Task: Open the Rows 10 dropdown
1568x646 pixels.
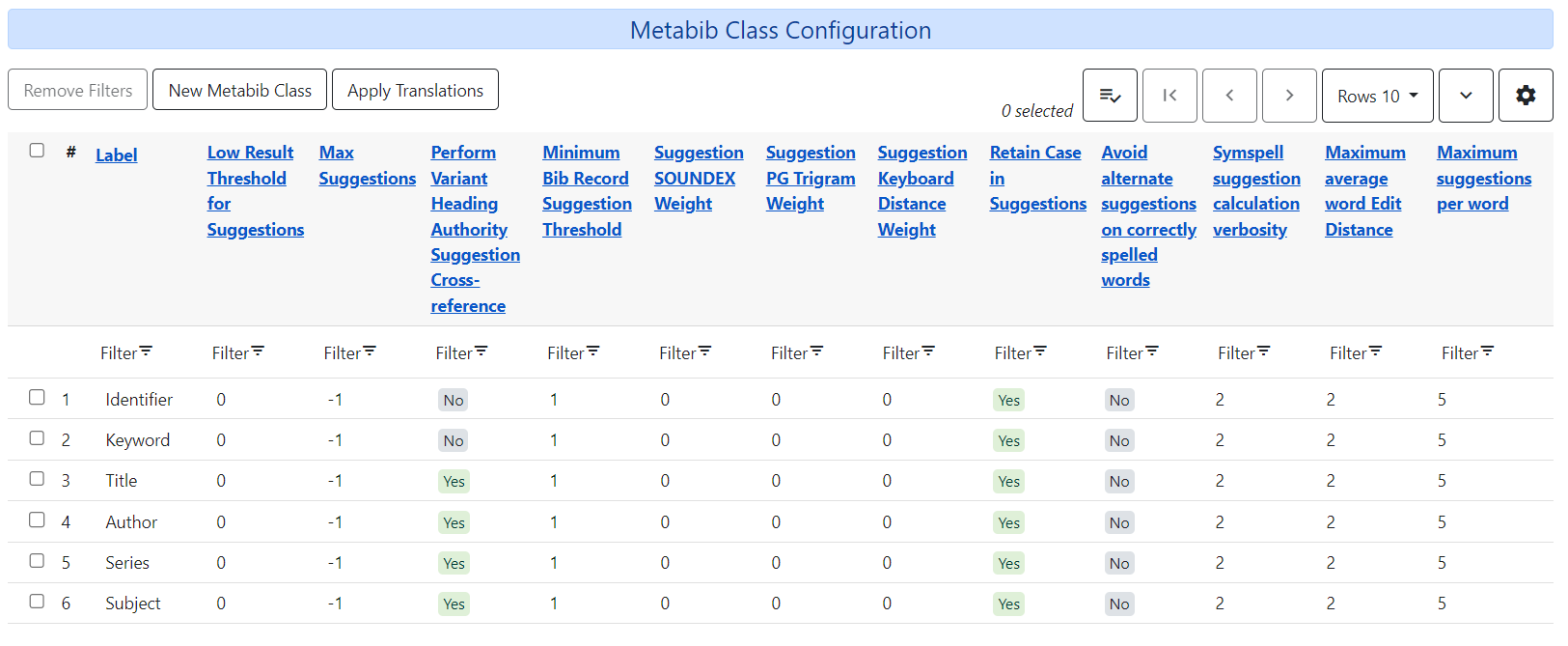Action: 1377,95
